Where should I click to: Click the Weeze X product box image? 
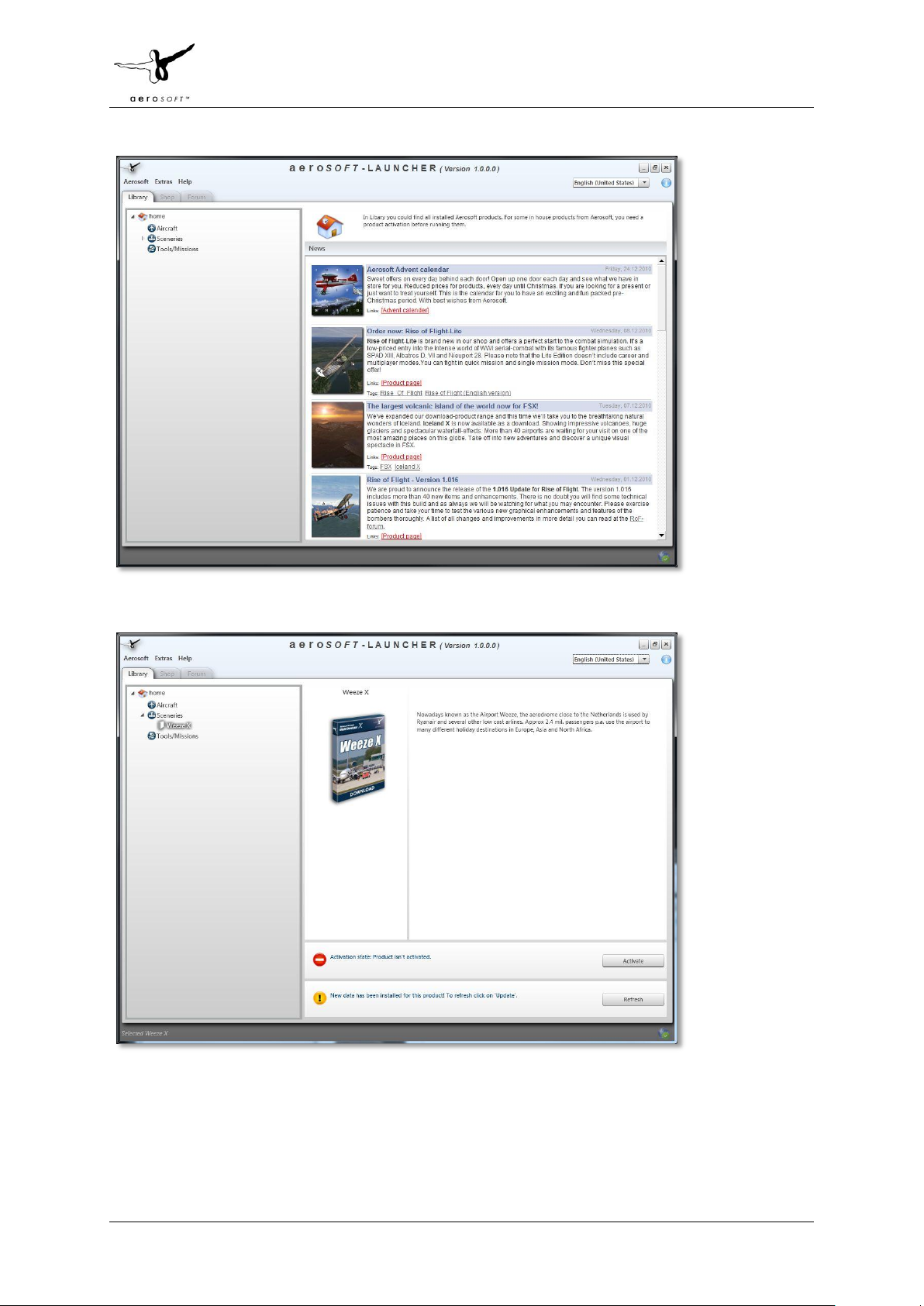click(357, 759)
